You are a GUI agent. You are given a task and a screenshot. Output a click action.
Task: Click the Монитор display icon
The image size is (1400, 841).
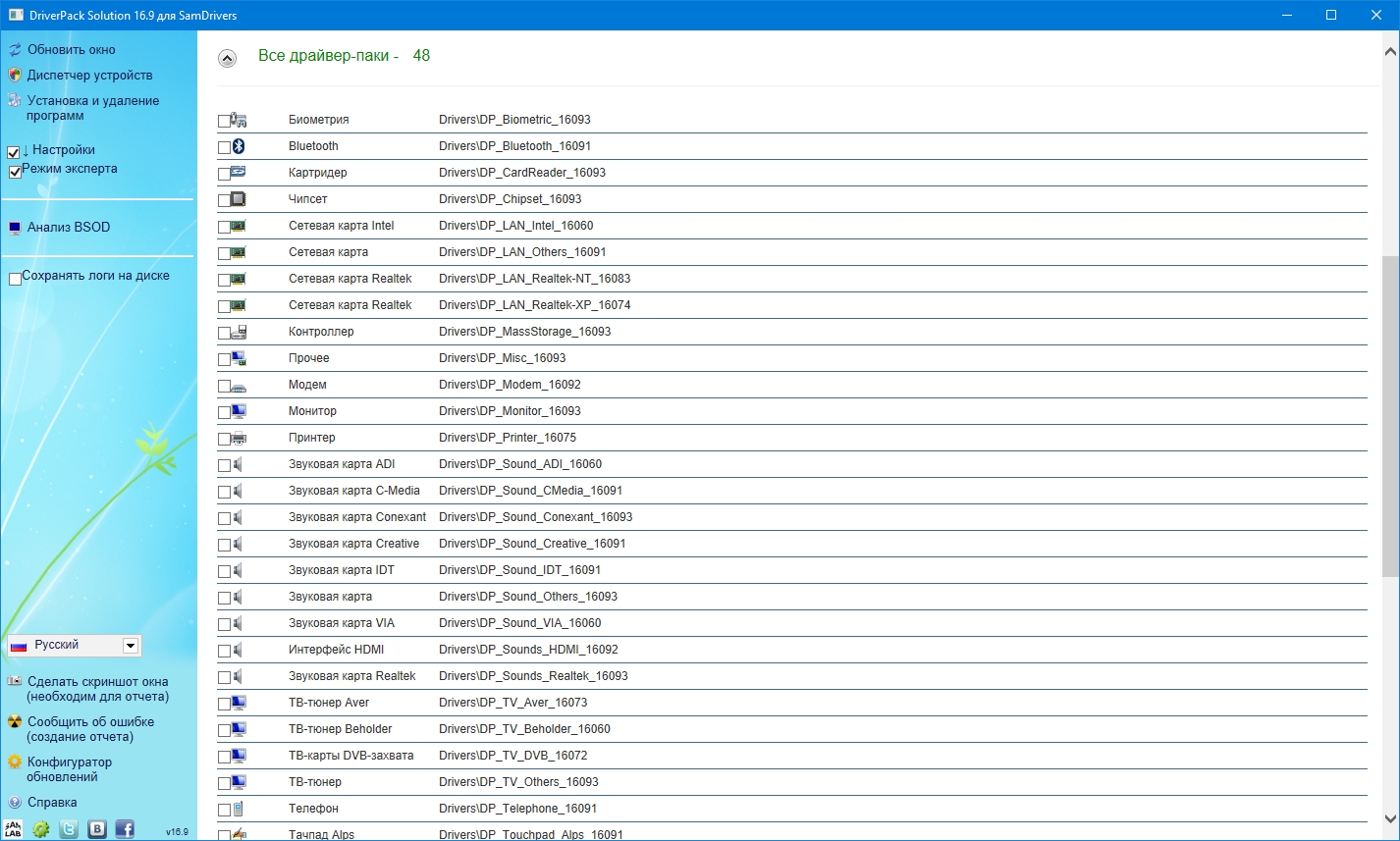tap(239, 411)
